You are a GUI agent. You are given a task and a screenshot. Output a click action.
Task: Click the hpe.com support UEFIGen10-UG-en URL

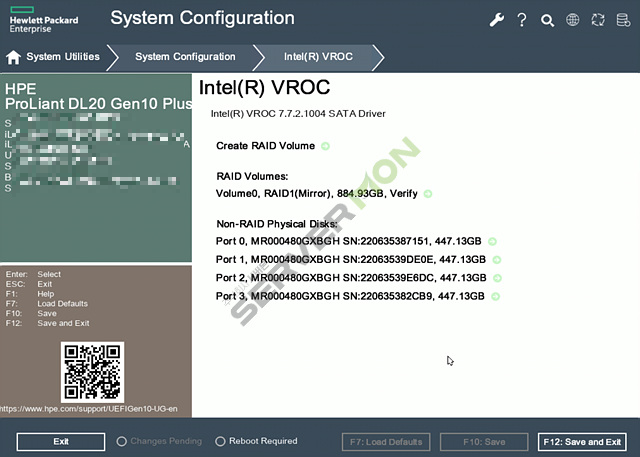tap(89, 409)
